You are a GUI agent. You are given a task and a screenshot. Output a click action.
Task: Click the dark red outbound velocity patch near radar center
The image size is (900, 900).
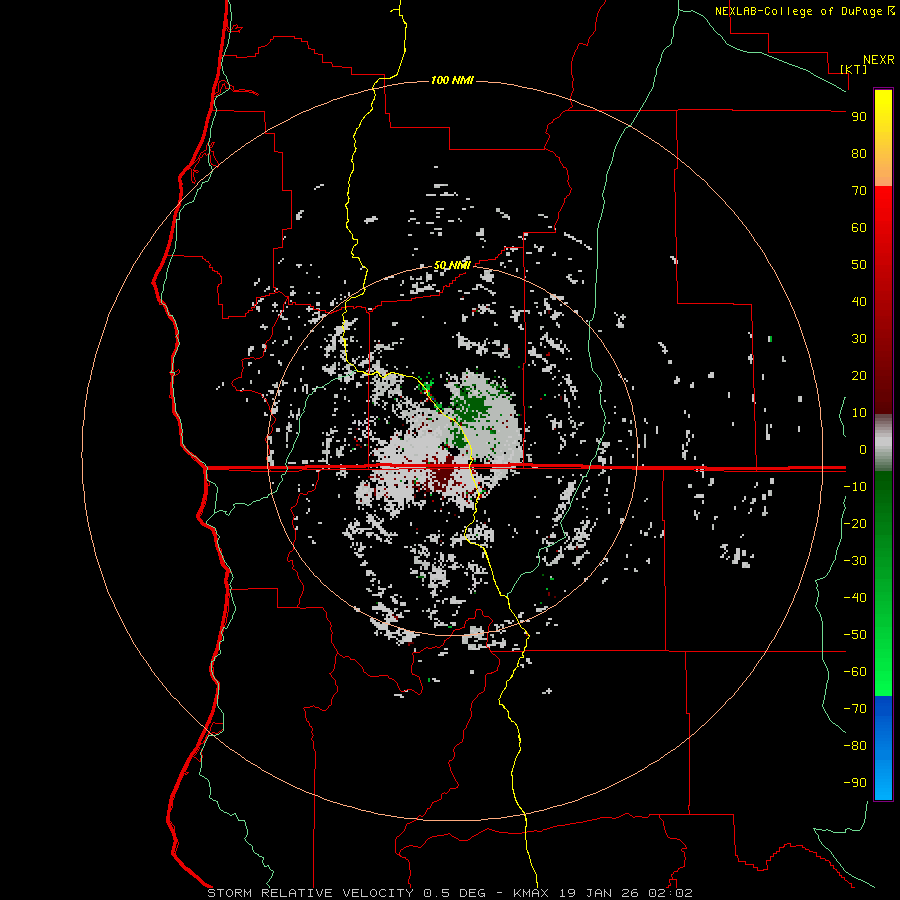point(443,474)
